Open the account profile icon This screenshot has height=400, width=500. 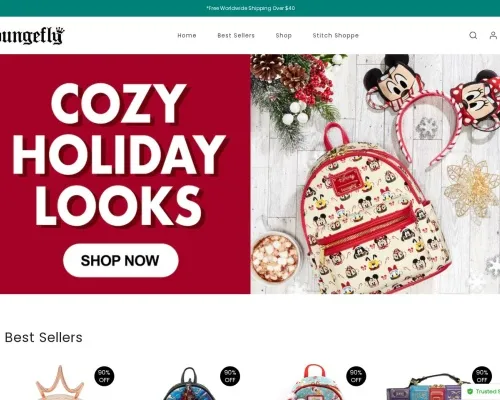click(x=493, y=35)
